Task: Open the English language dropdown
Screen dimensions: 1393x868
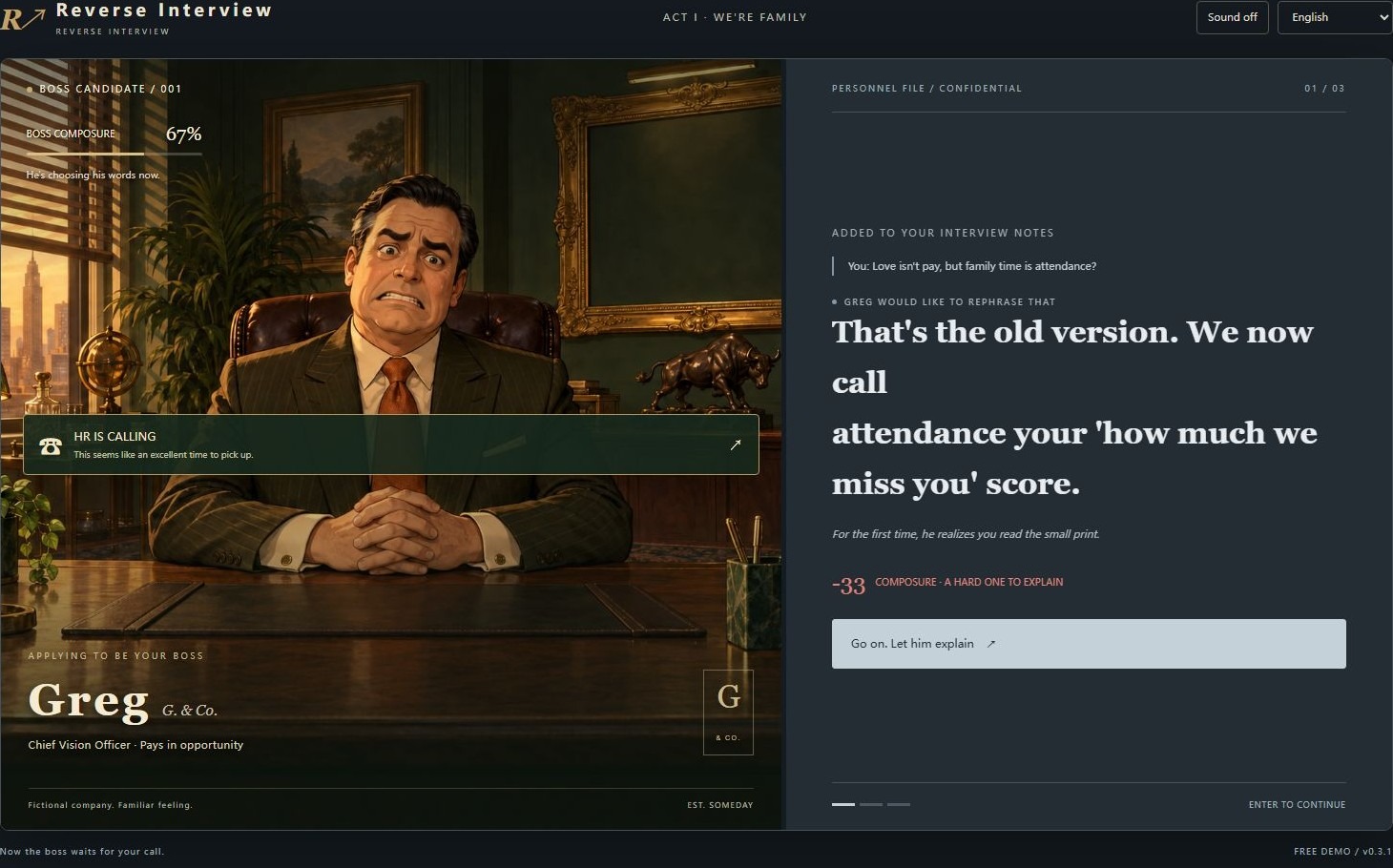Action: pyautogui.click(x=1335, y=17)
